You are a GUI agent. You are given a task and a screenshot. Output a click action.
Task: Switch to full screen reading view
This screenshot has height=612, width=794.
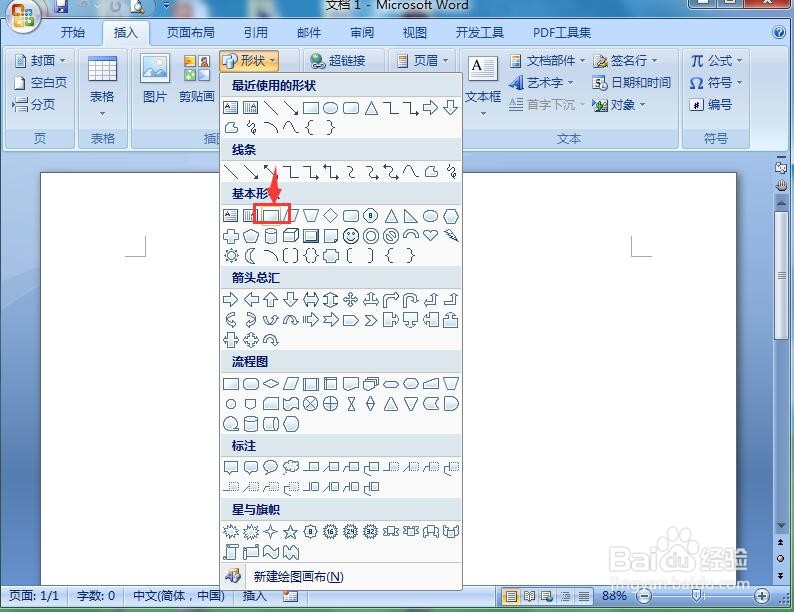[529, 596]
